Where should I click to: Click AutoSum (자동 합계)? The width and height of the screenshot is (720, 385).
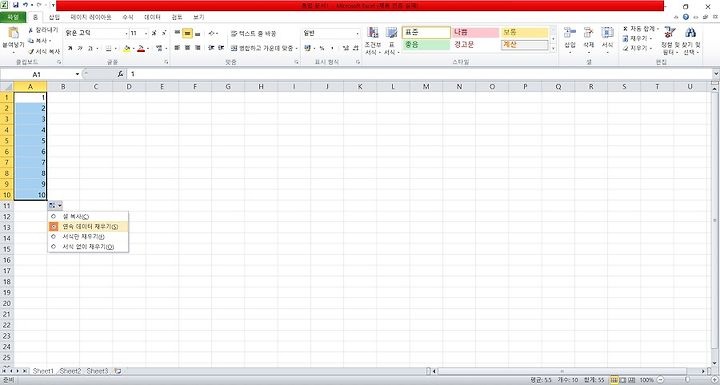pos(640,29)
